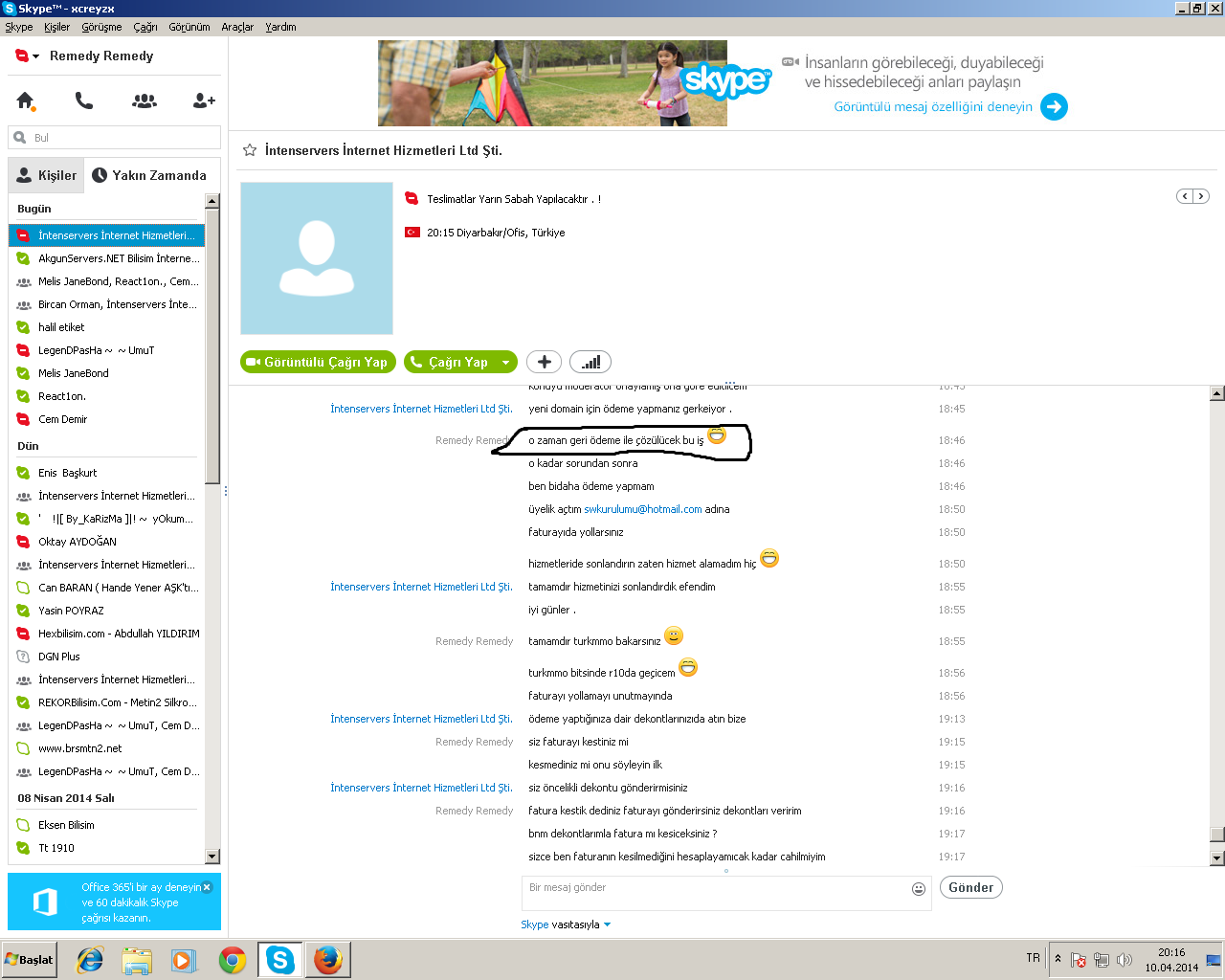
Task: Add participants with plus button
Action: click(x=544, y=362)
